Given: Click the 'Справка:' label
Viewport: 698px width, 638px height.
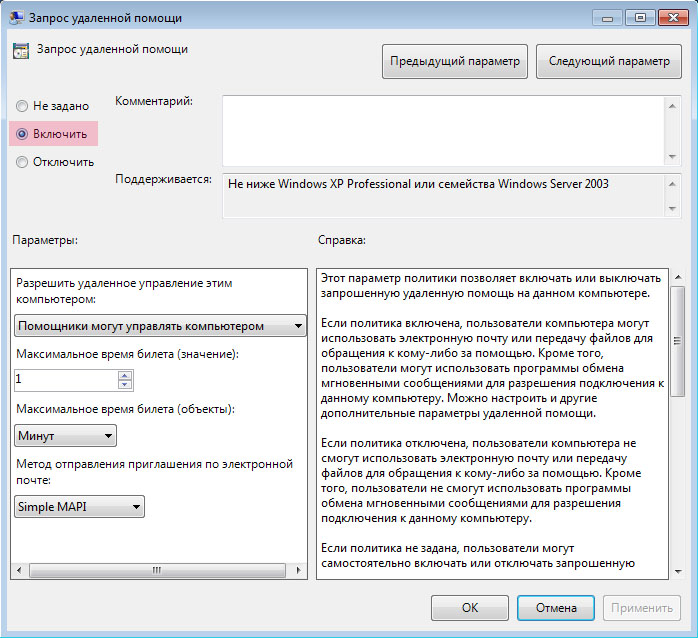Looking at the screenshot, I should point(342,240).
